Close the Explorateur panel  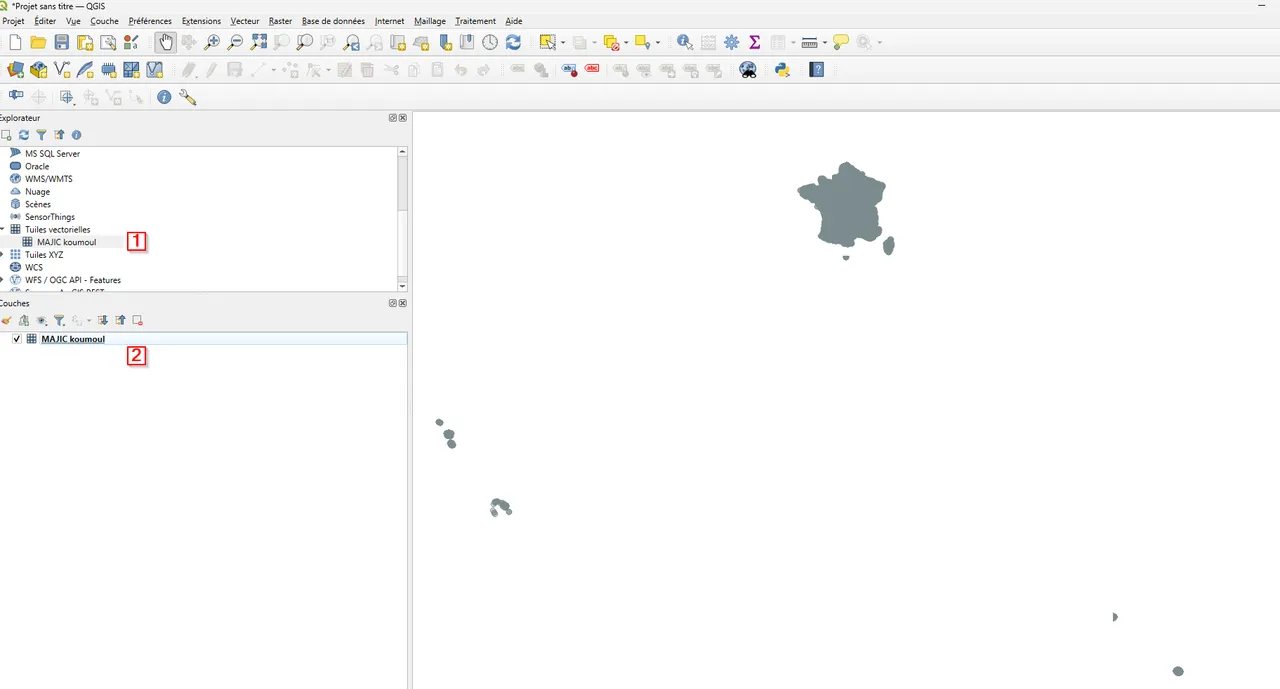[403, 118]
